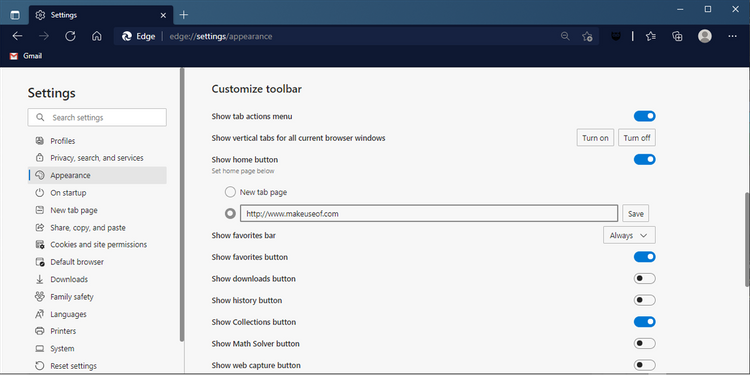The width and height of the screenshot is (750, 375).
Task: Select New tab page radio option
Action: pos(230,192)
